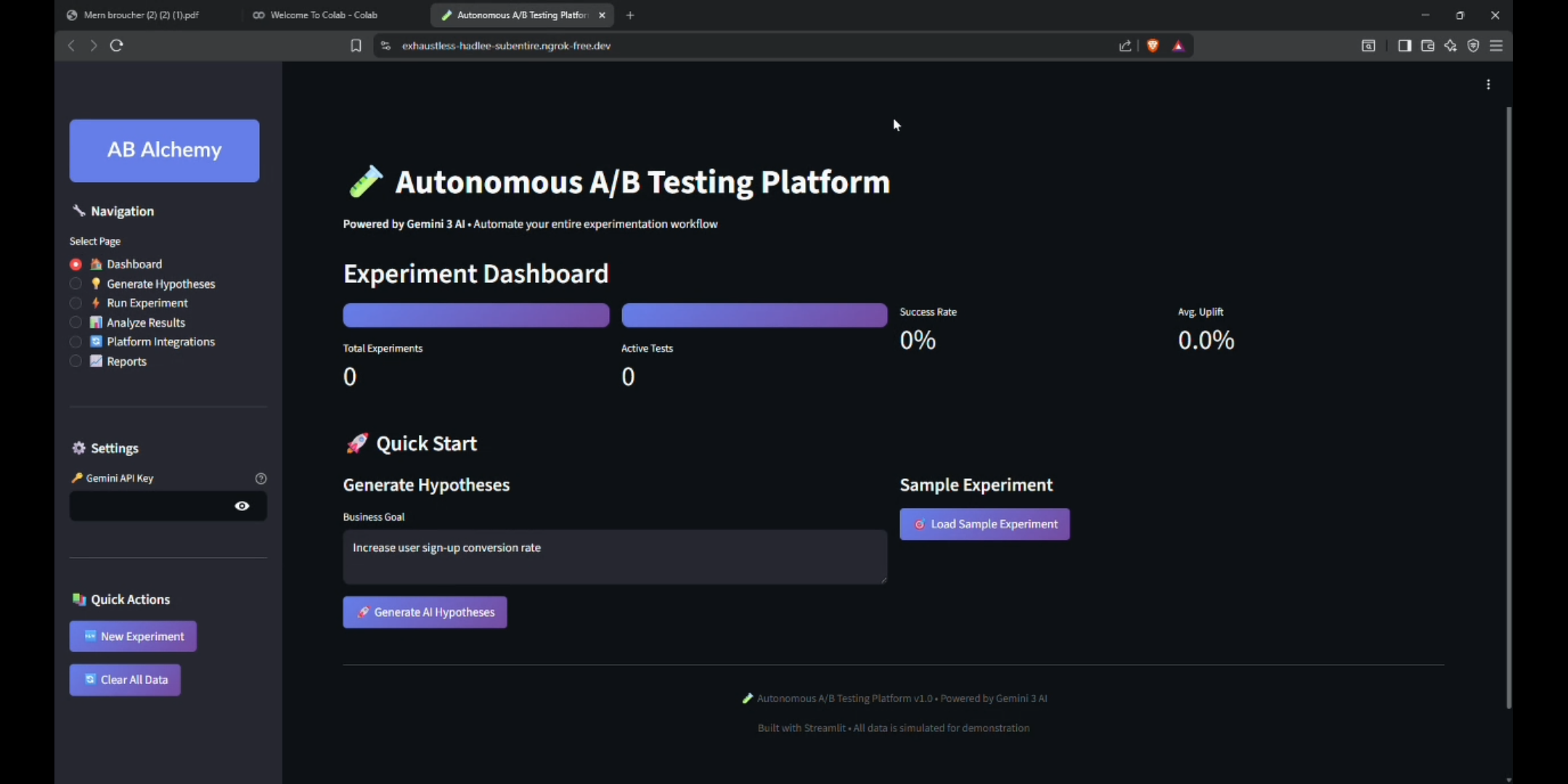Open a new browser tab
The height and width of the screenshot is (784, 1568).
click(x=630, y=15)
